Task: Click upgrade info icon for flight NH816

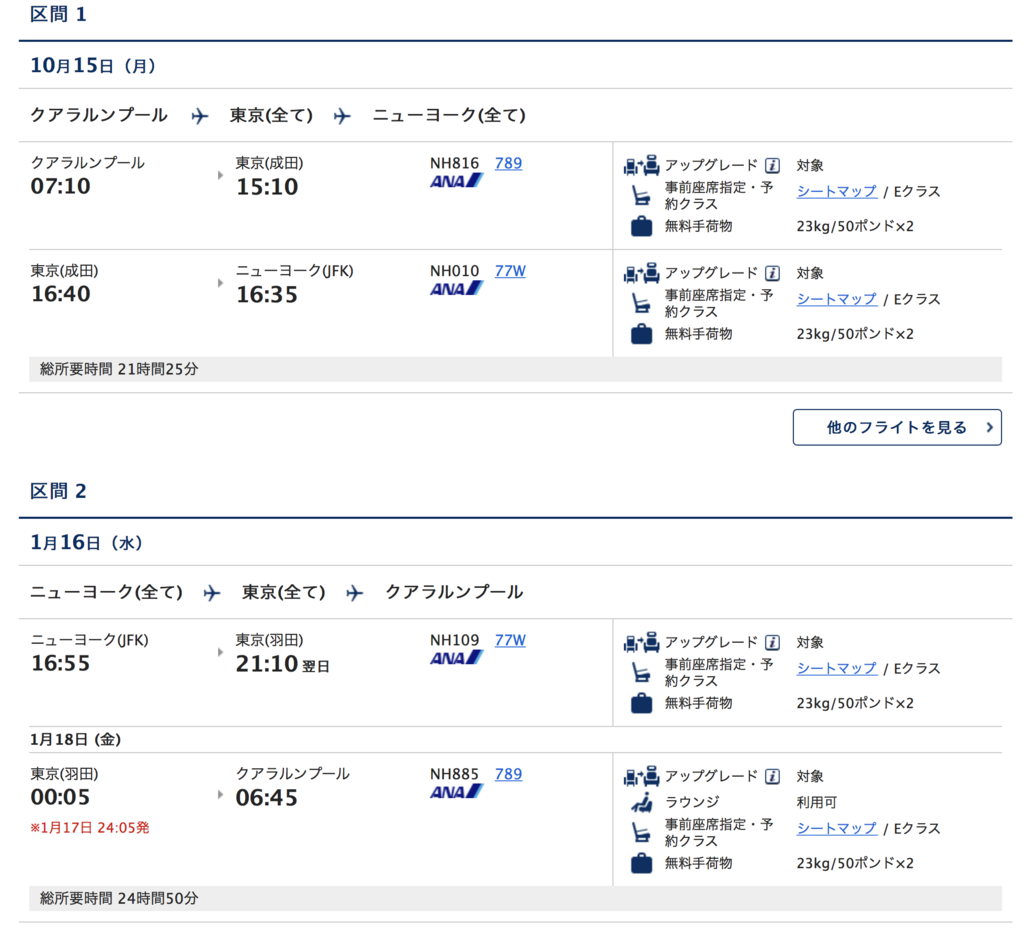Action: pos(772,165)
